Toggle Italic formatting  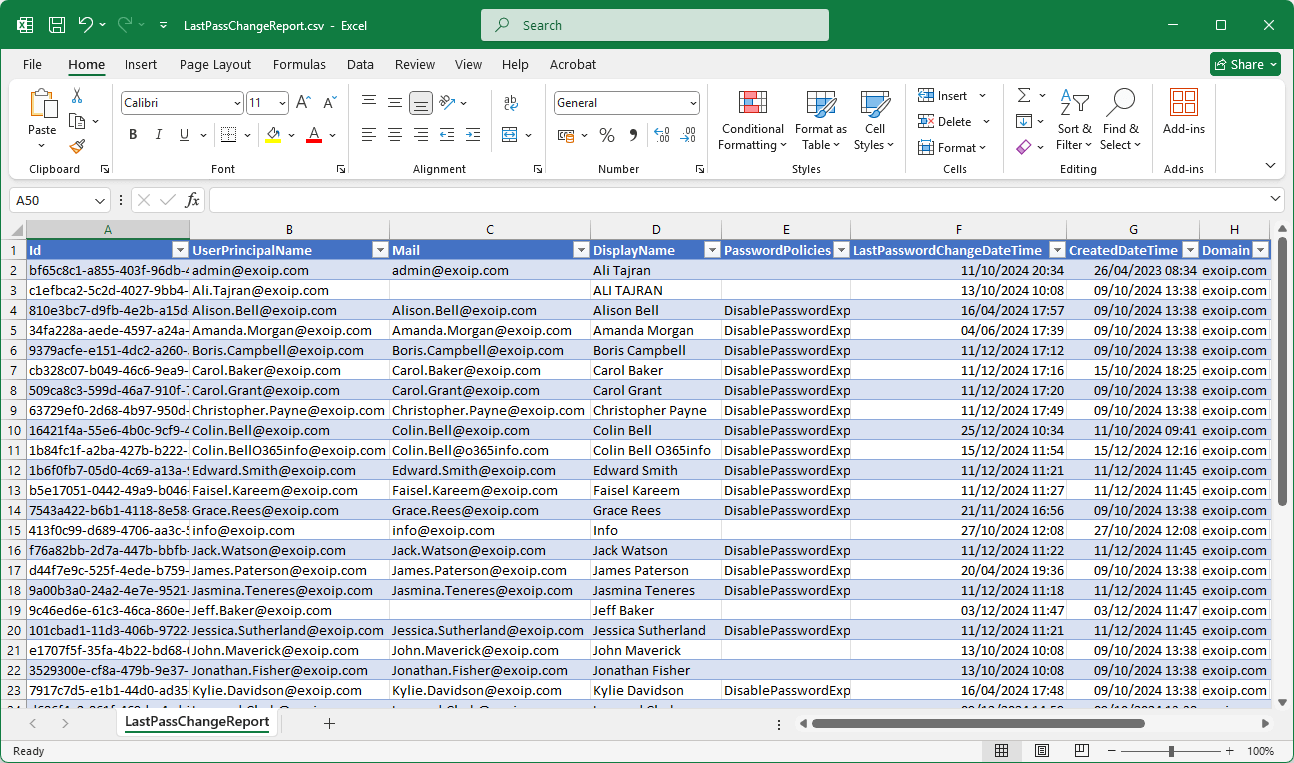(x=159, y=135)
